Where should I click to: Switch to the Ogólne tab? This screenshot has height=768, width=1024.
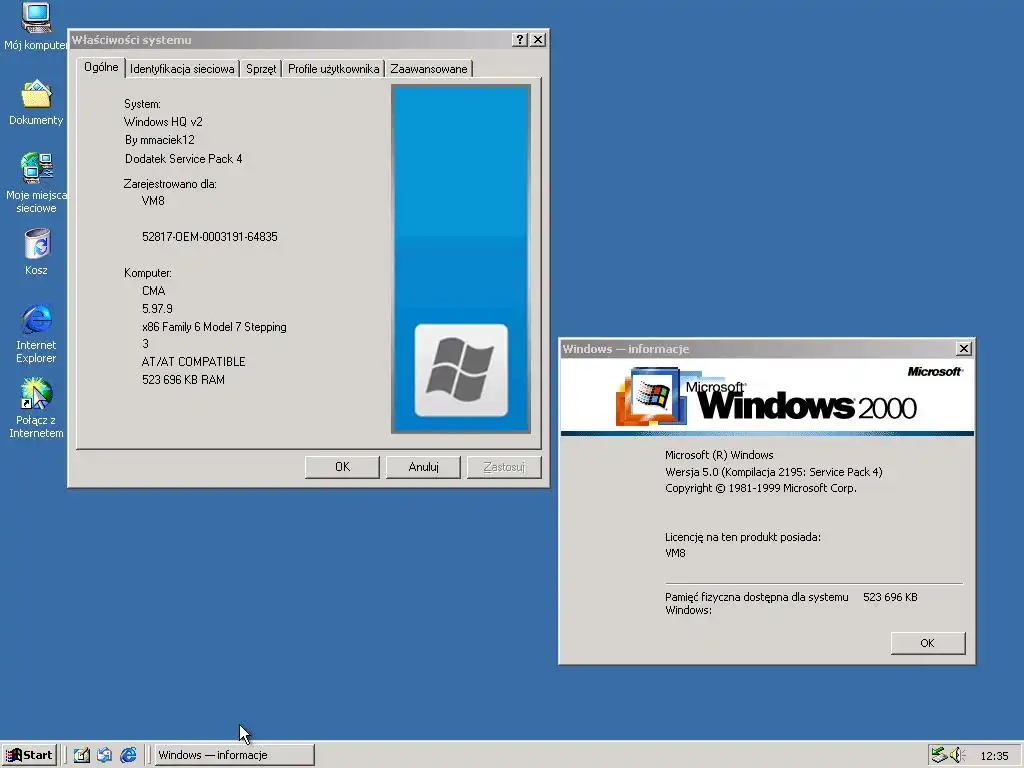point(101,67)
